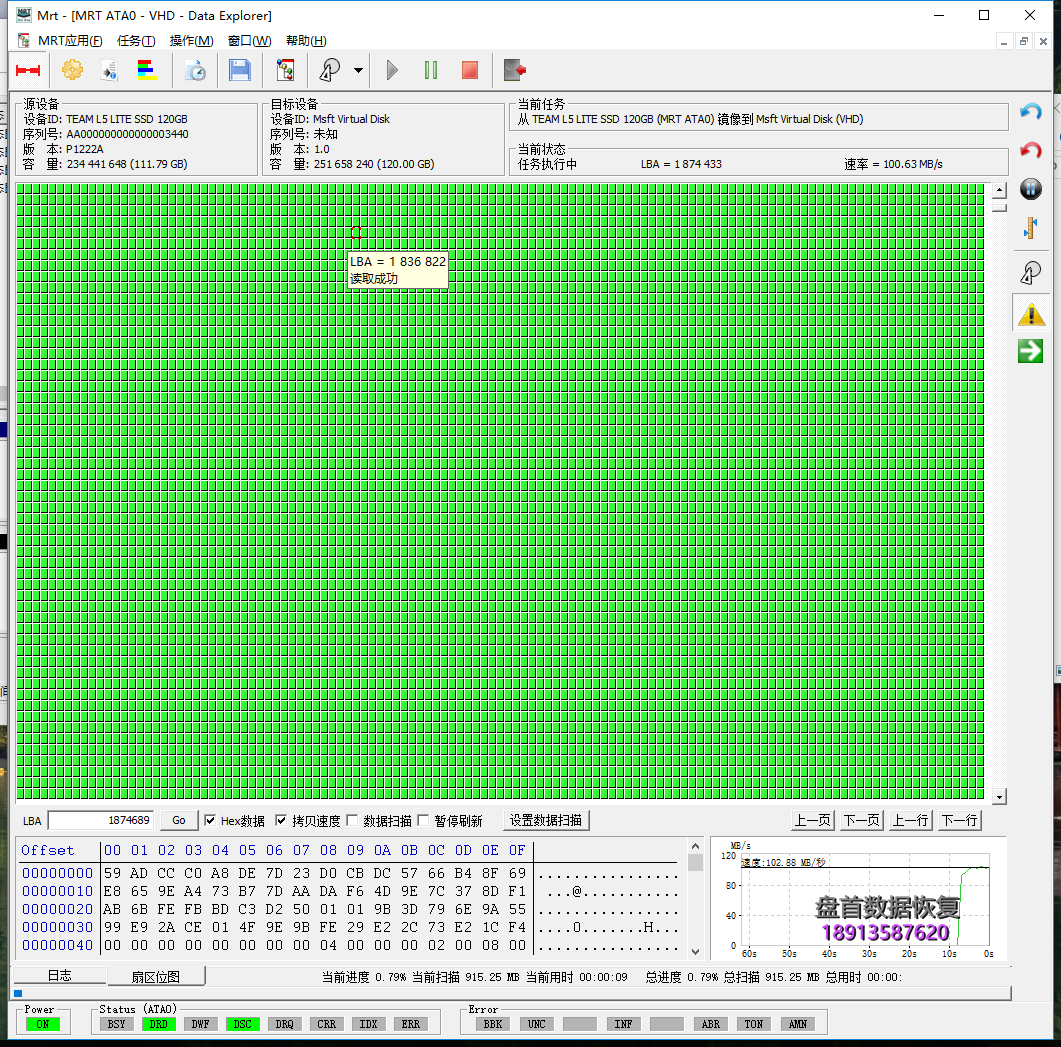Click the yellow gear settings icon
1061x1047 pixels.
(72, 70)
